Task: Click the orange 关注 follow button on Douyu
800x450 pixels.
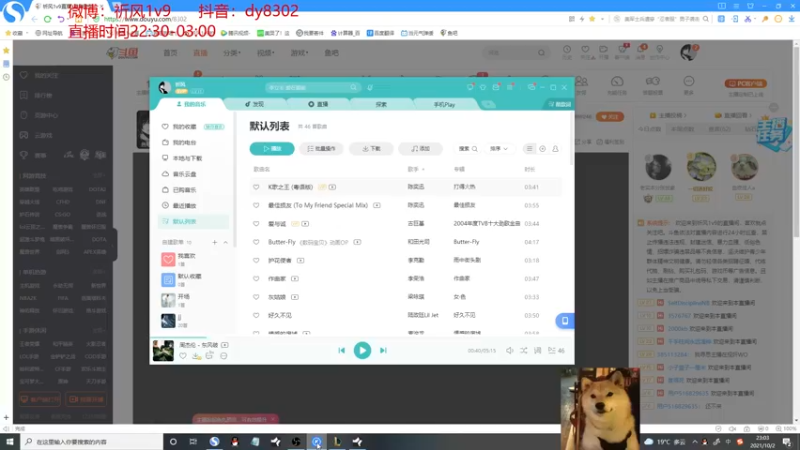Action: pos(610,117)
